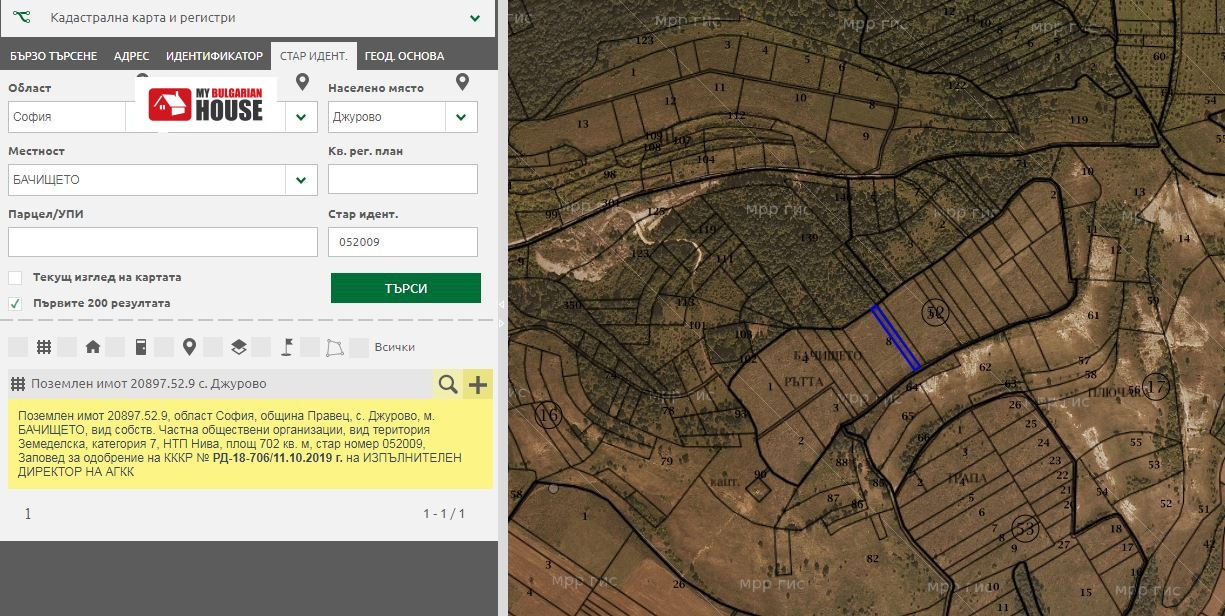Zoom to parcel 20897.52.9 with magnifier icon

(x=448, y=384)
